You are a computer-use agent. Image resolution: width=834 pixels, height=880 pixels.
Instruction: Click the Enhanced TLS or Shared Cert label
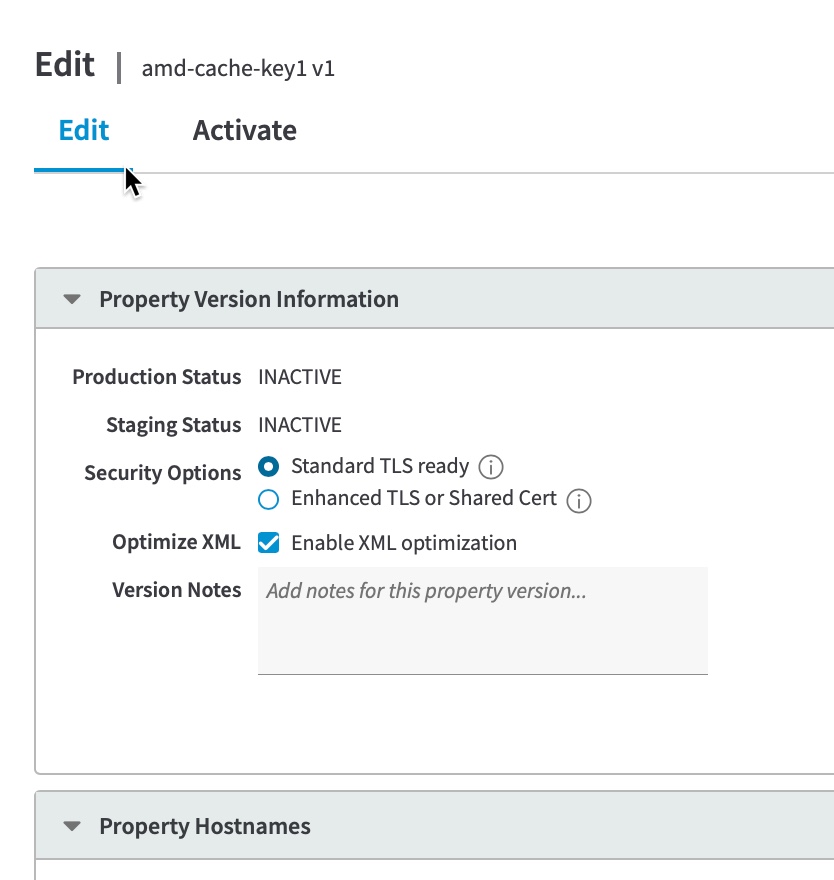point(423,498)
